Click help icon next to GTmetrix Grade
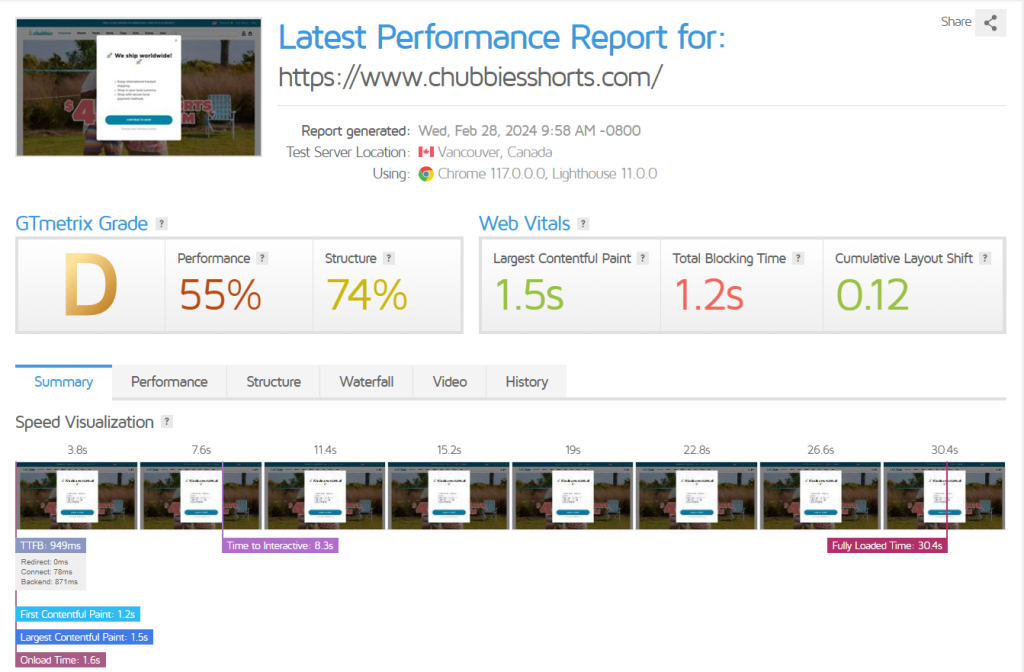This screenshot has height=672, width=1024. 161,224
